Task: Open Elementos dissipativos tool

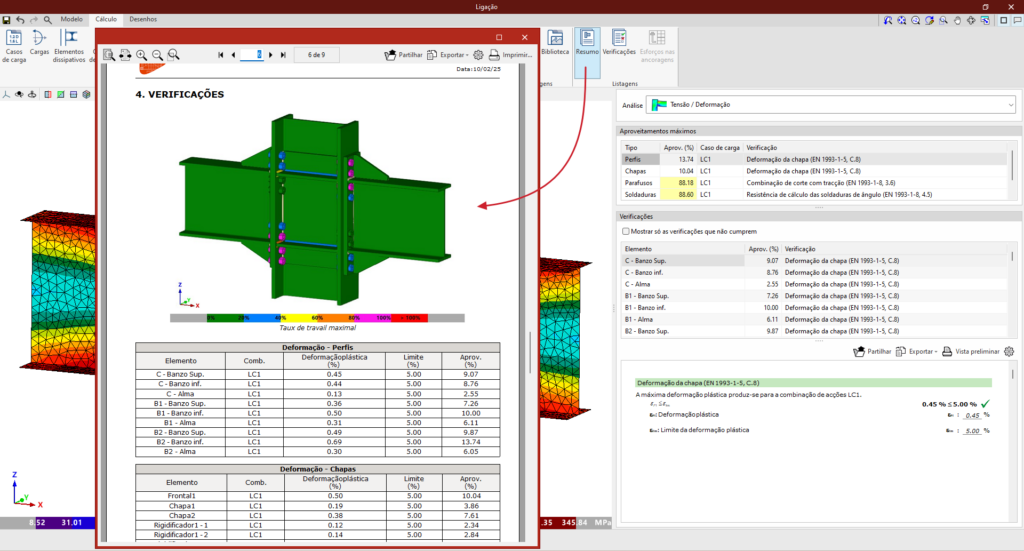Action: tap(69, 42)
